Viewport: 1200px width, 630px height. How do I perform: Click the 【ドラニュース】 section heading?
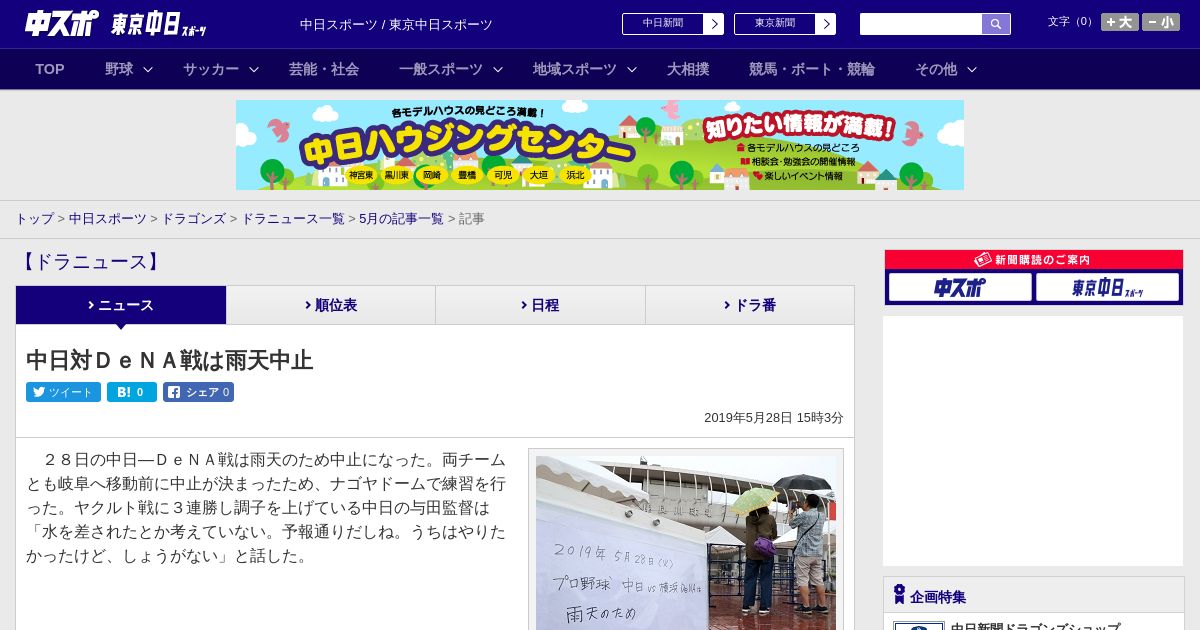pos(90,262)
